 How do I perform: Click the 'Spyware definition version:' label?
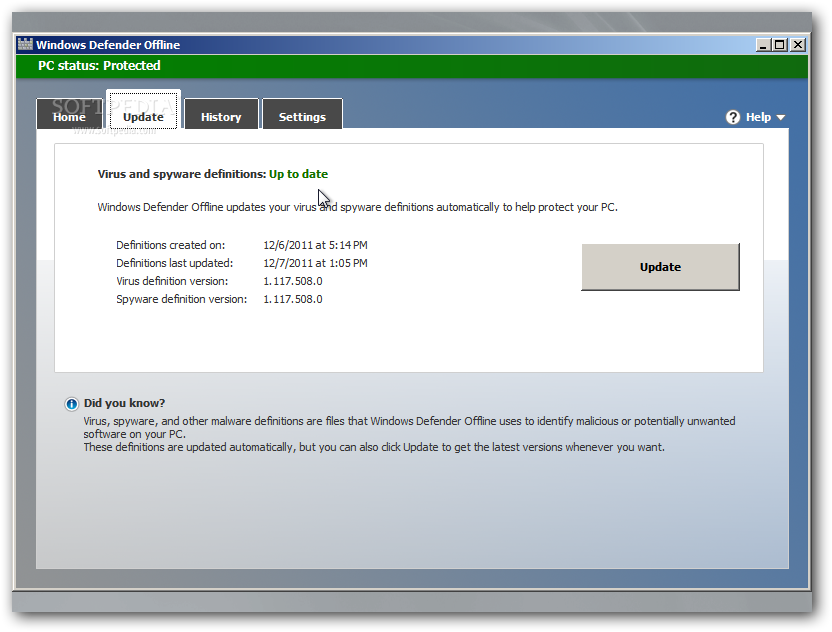tap(181, 299)
